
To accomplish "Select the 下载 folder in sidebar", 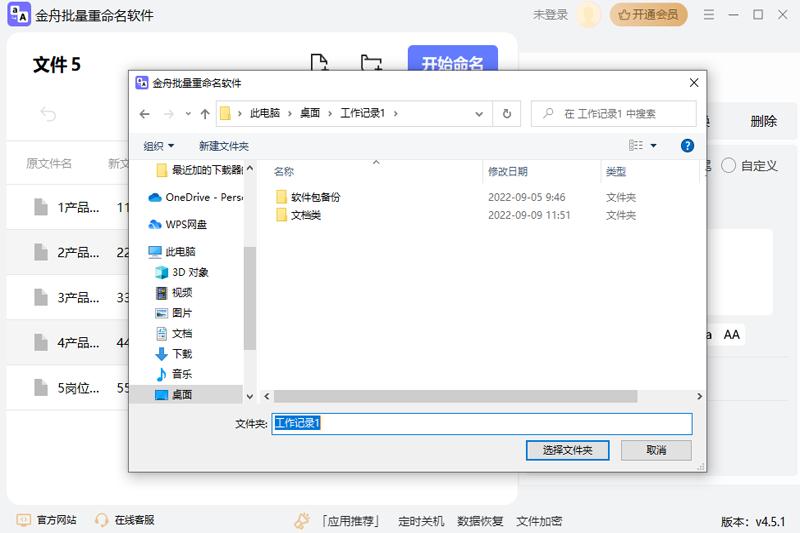I will click(181, 354).
